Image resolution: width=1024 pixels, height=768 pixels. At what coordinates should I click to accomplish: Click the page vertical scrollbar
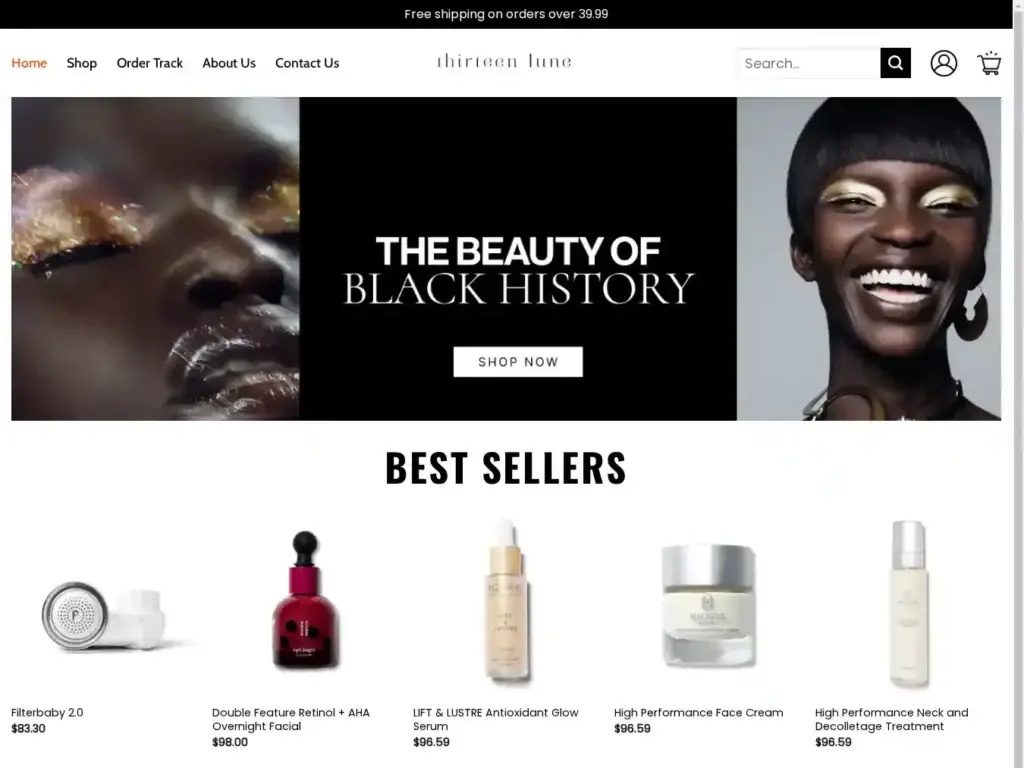[1018, 384]
